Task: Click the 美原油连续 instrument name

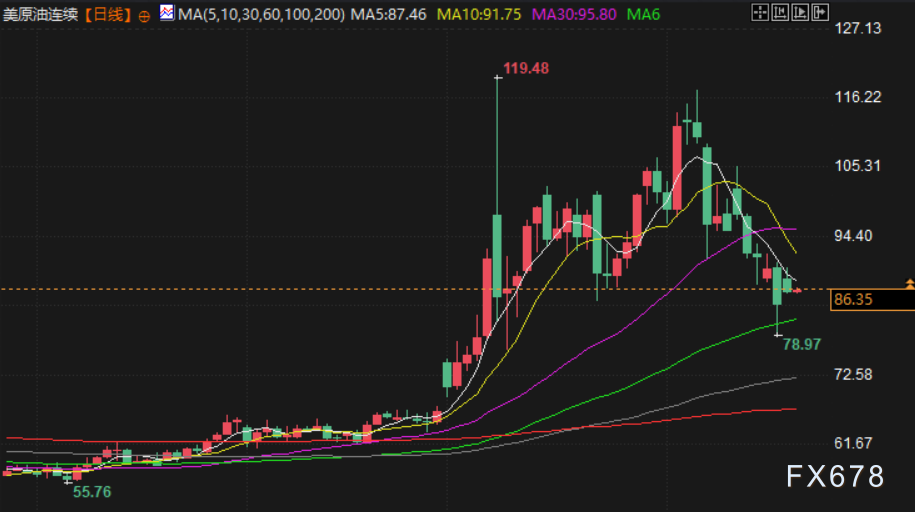Action: click(x=40, y=15)
